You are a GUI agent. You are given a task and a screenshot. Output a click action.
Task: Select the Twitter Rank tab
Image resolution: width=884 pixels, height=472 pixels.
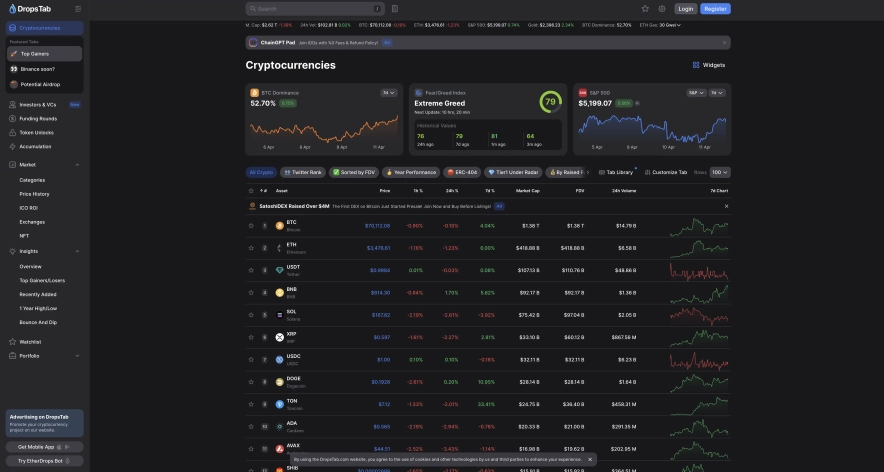click(x=302, y=172)
